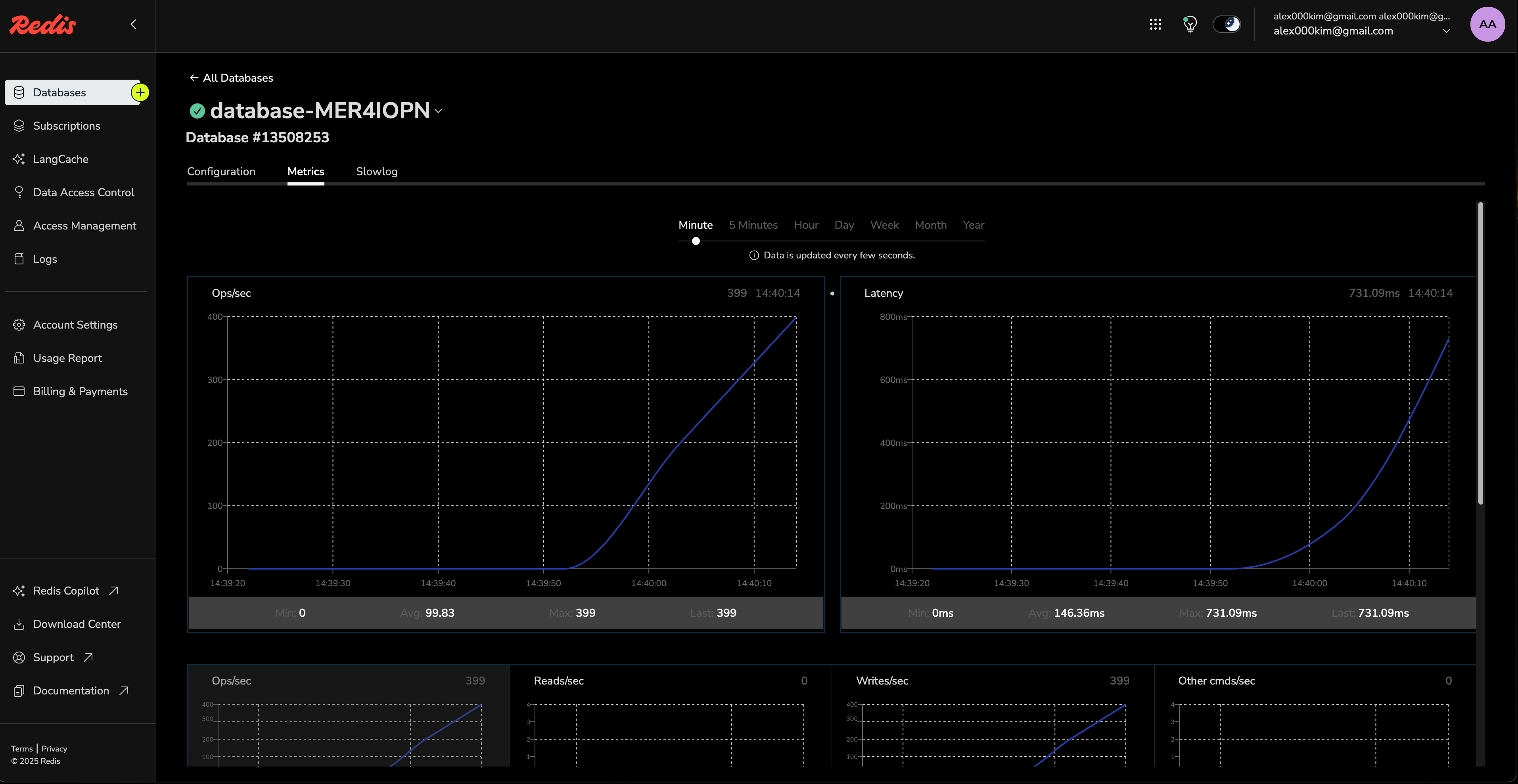Click the Usage Report icon

[19, 358]
